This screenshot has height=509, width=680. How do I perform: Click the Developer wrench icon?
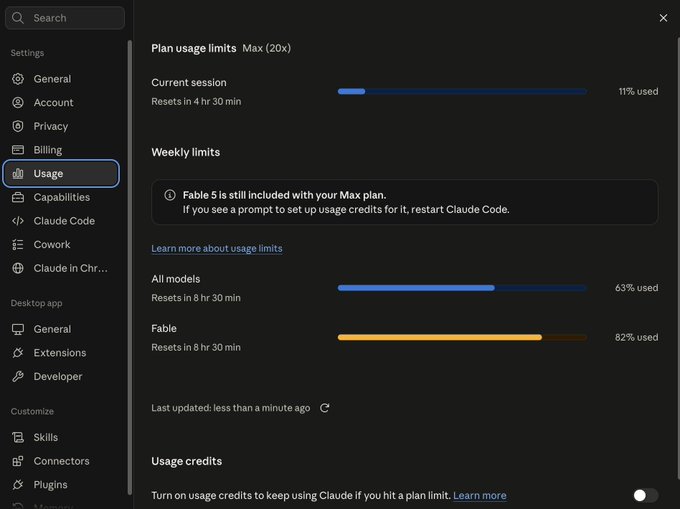(18, 376)
